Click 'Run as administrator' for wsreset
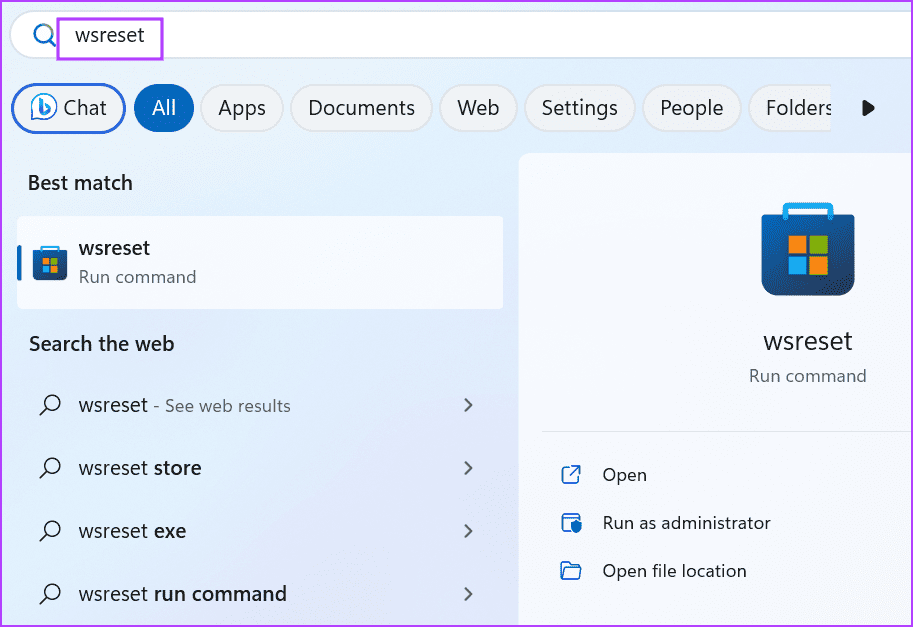This screenshot has height=627, width=913. pyautogui.click(x=686, y=522)
